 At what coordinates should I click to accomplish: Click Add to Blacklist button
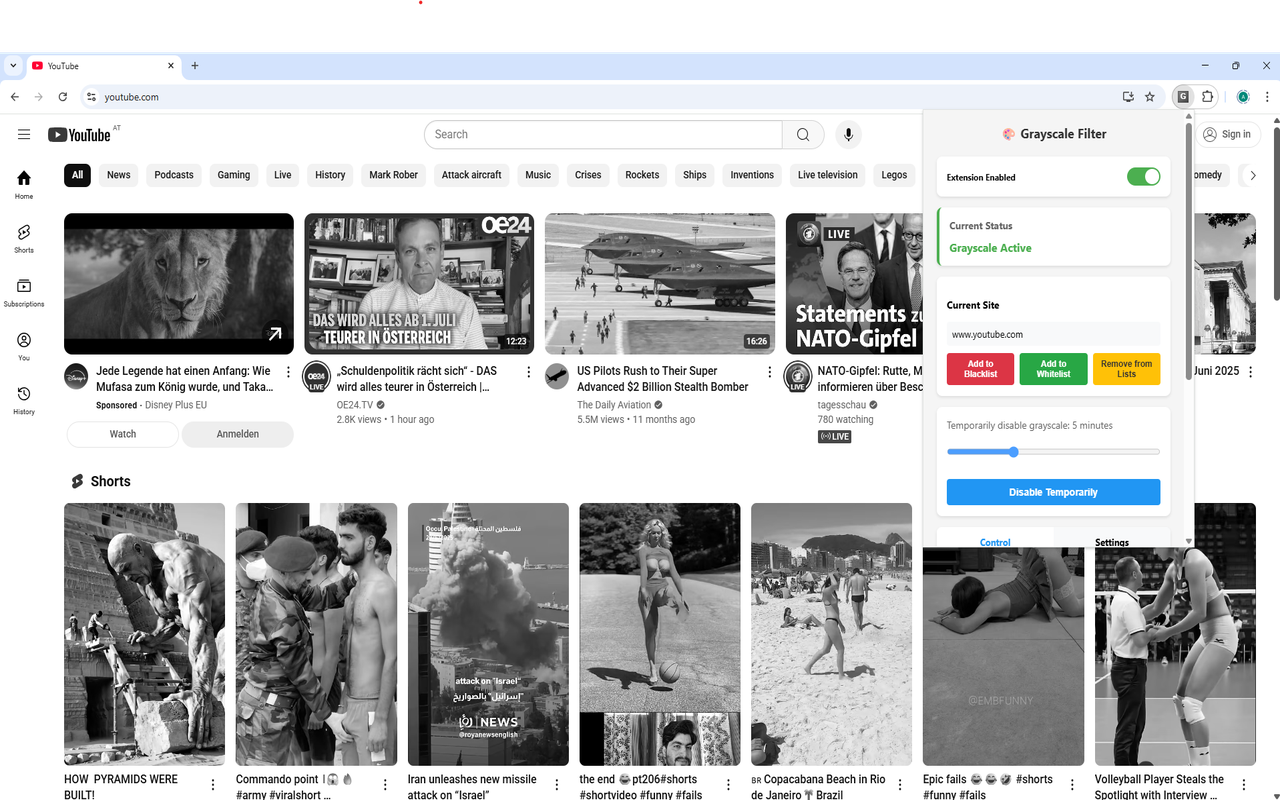980,369
